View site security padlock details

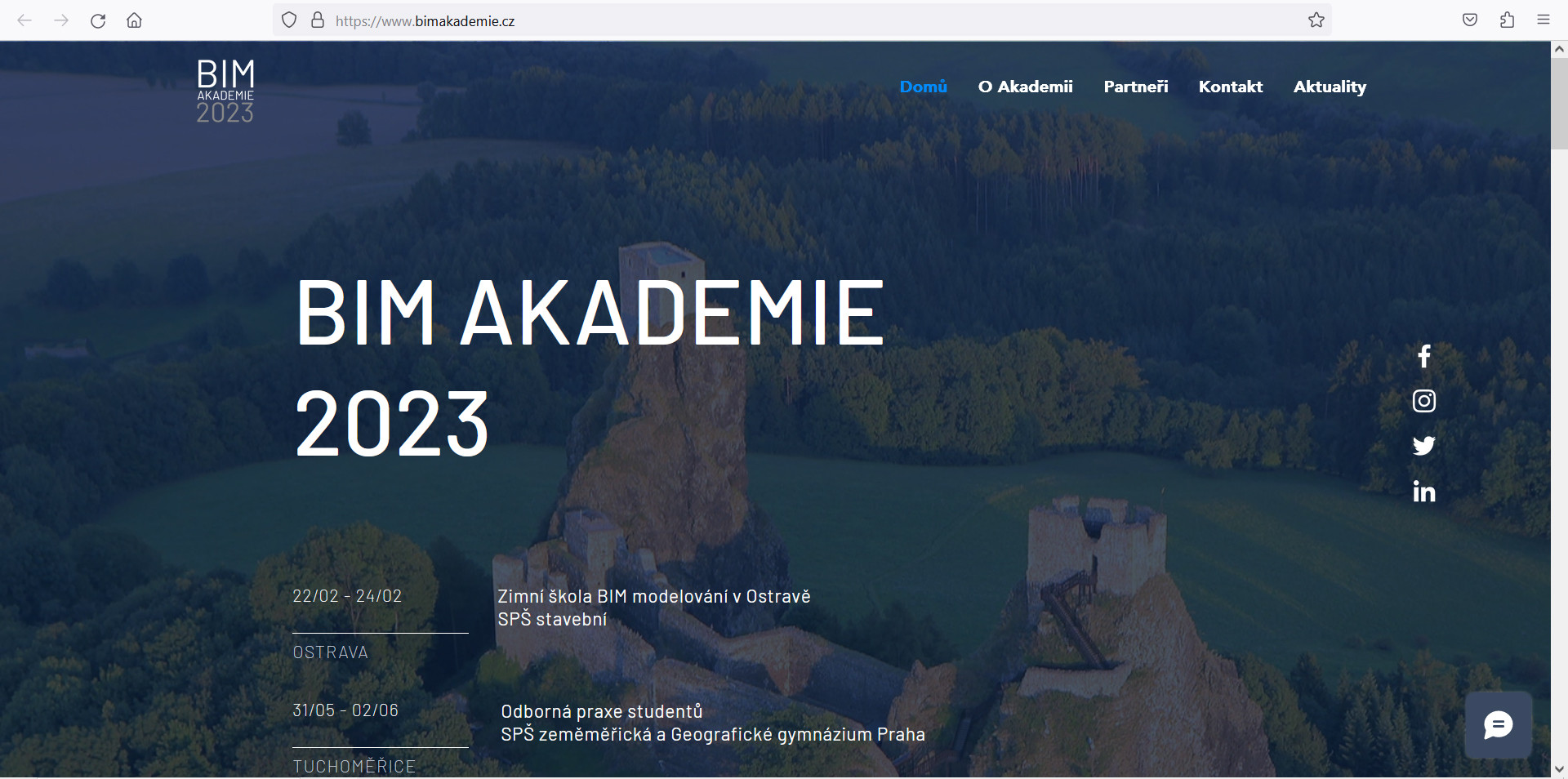coord(318,20)
